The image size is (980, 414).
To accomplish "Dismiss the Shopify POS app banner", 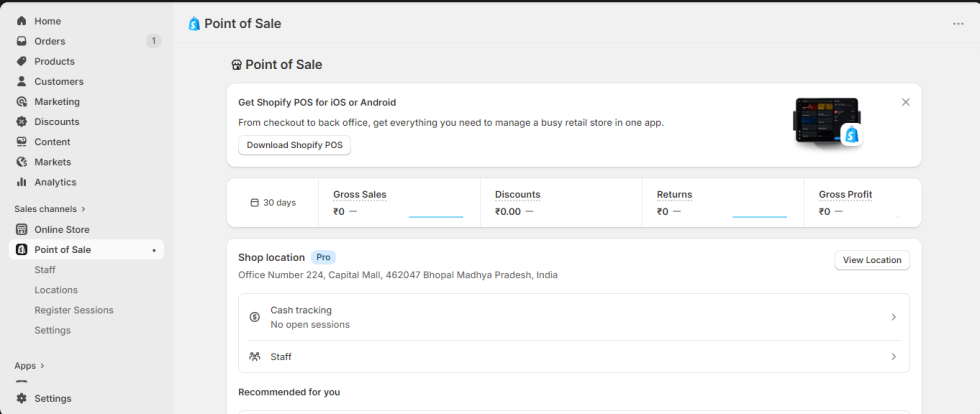I will (905, 102).
